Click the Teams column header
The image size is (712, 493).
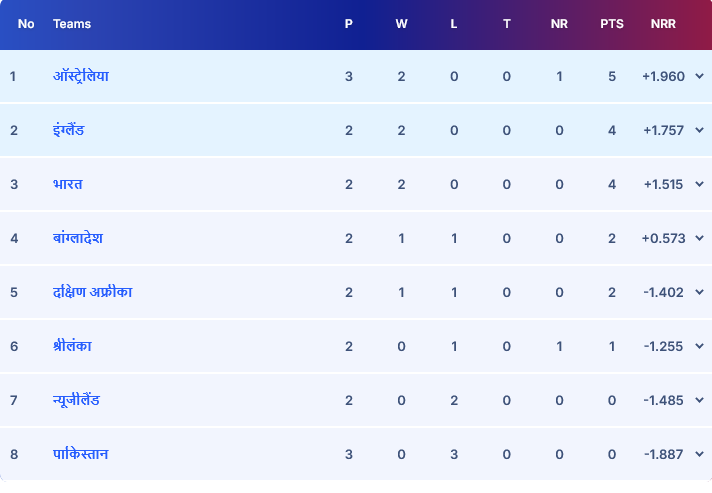[x=71, y=24]
